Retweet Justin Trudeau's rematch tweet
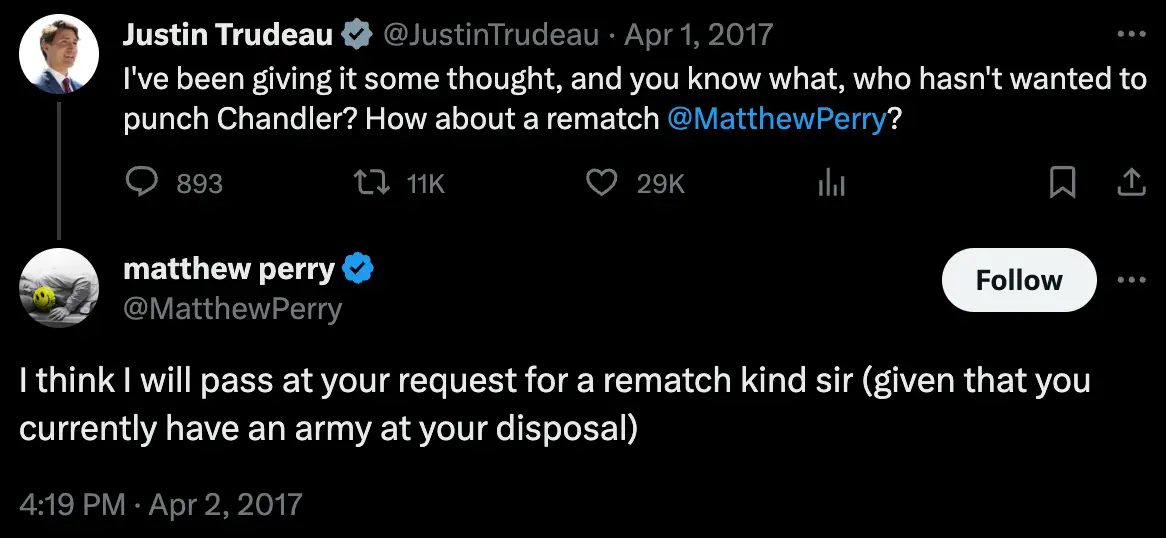 click(x=373, y=183)
